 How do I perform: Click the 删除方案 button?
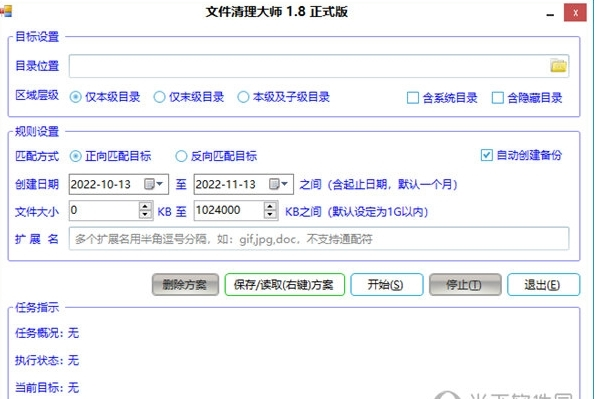coord(185,284)
